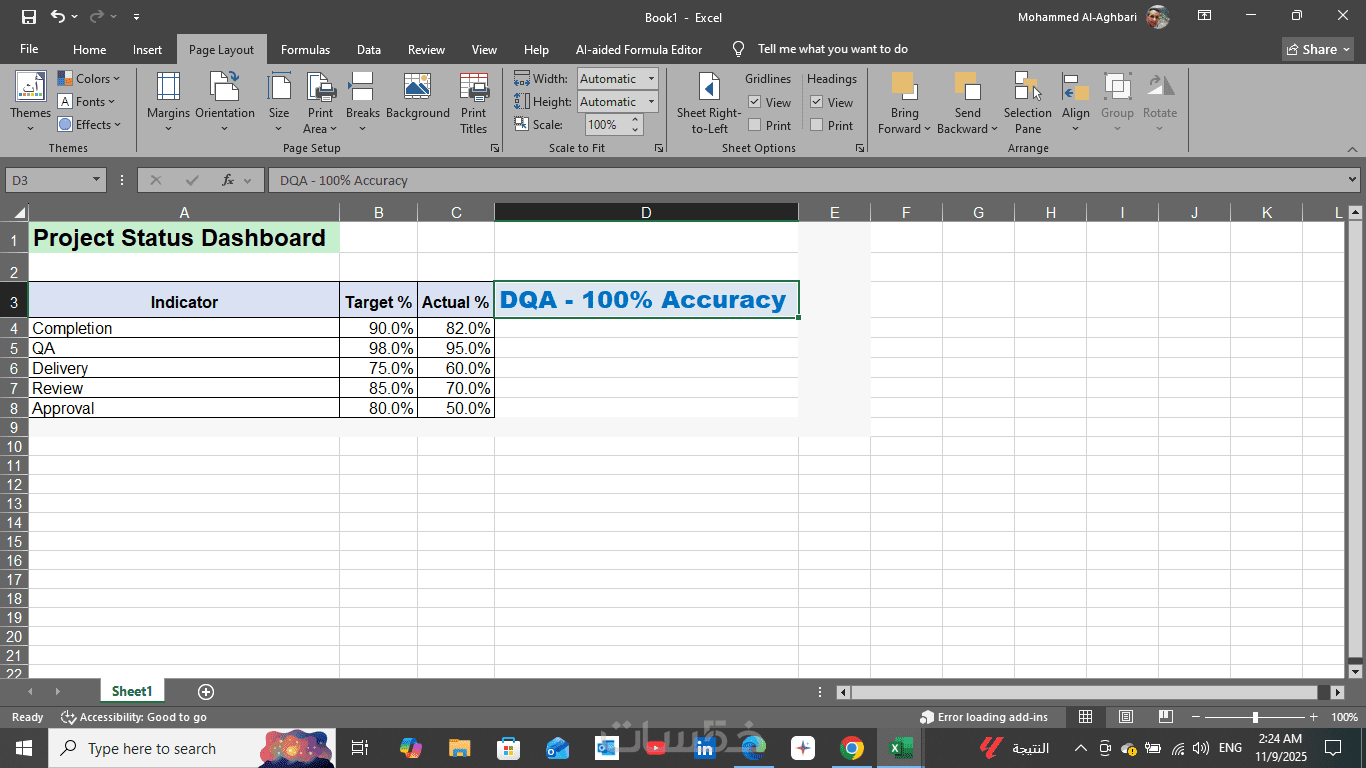Screen dimensions: 1366x768
Task: Set the Print Area
Action: pyautogui.click(x=321, y=103)
